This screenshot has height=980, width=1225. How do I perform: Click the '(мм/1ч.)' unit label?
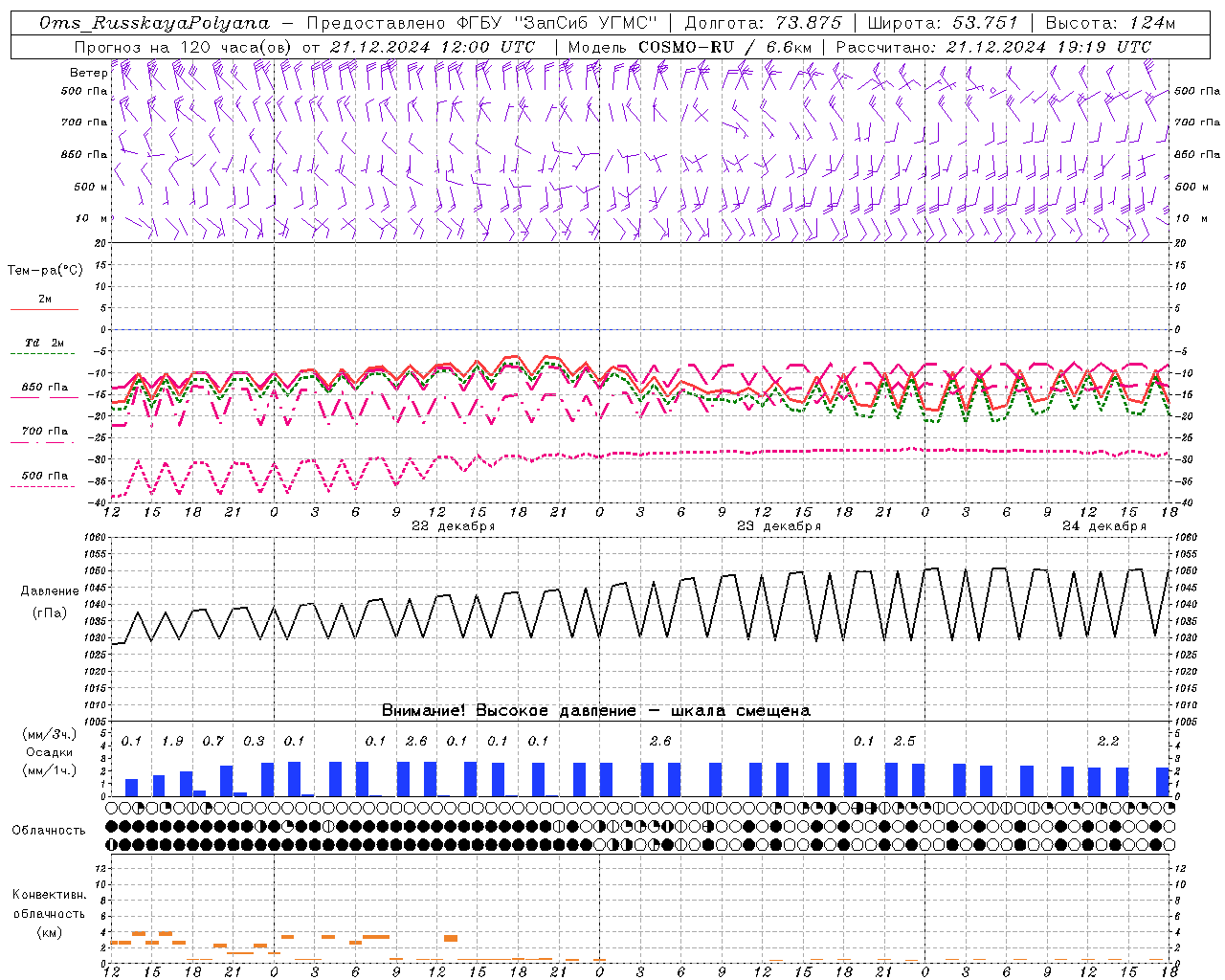coord(49,770)
